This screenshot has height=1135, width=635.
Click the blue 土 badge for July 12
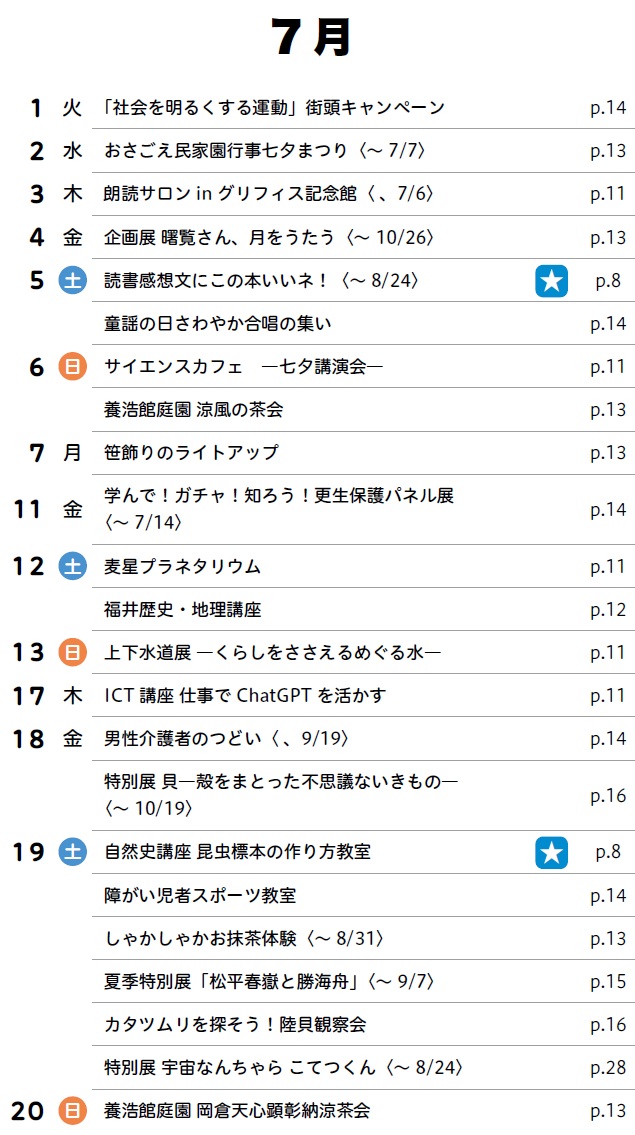pos(72,567)
